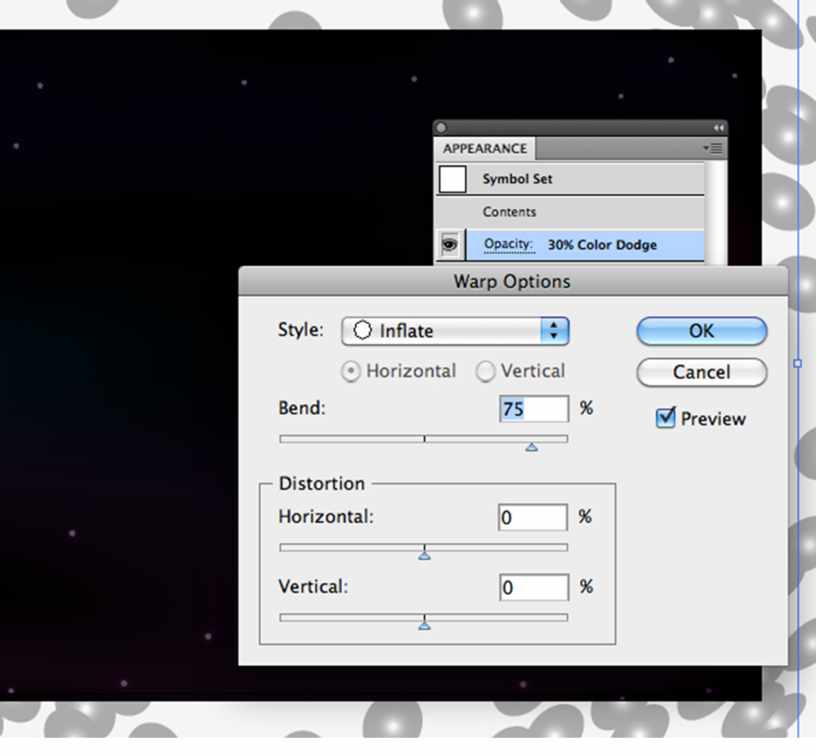Viewport: 816px width, 756px height.
Task: Click the Distortion Horizontal slider handle
Action: (425, 556)
